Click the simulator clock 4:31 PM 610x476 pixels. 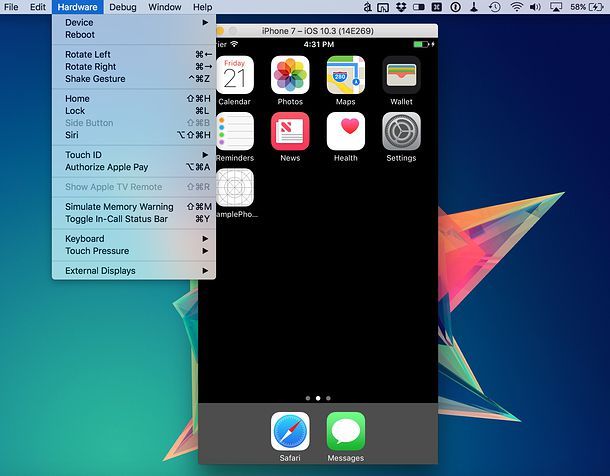click(x=319, y=44)
